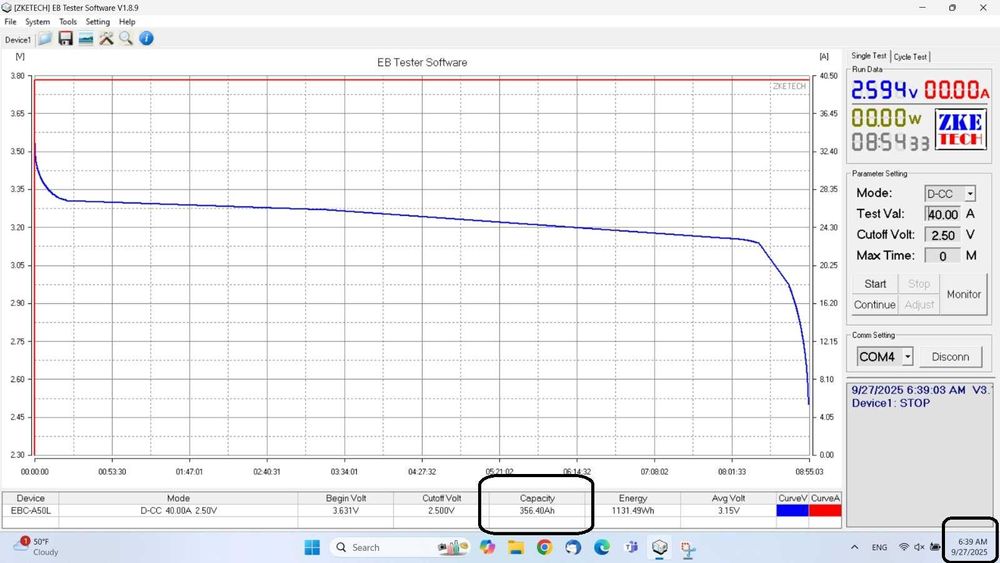Show hidden system tray icons
This screenshot has width=1000, height=563.
(x=854, y=547)
